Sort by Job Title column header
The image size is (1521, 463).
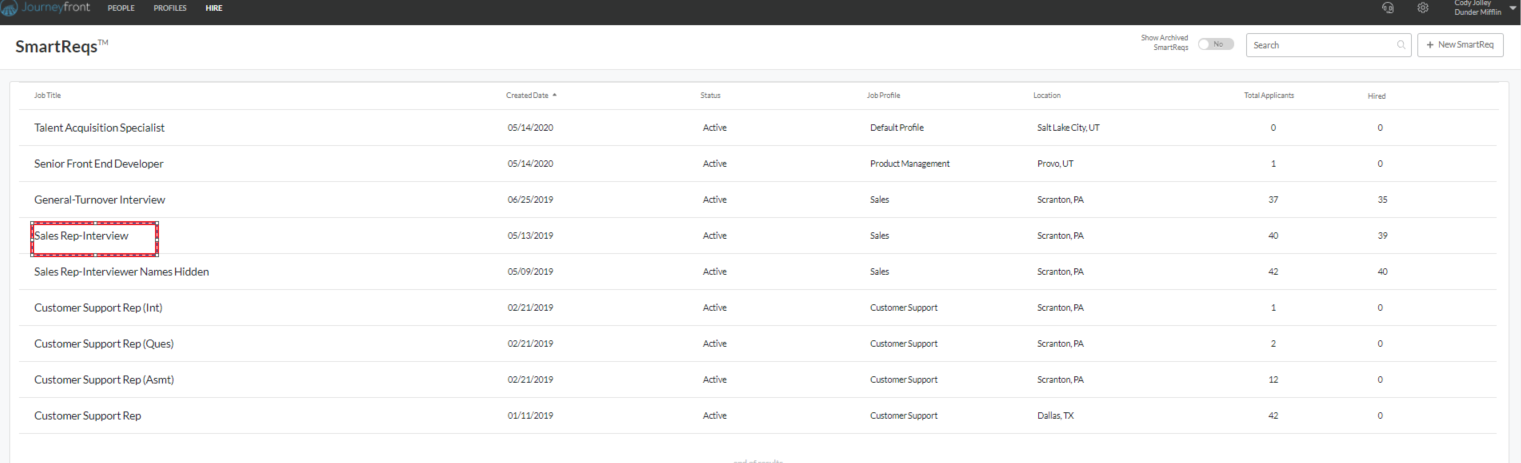48,96
